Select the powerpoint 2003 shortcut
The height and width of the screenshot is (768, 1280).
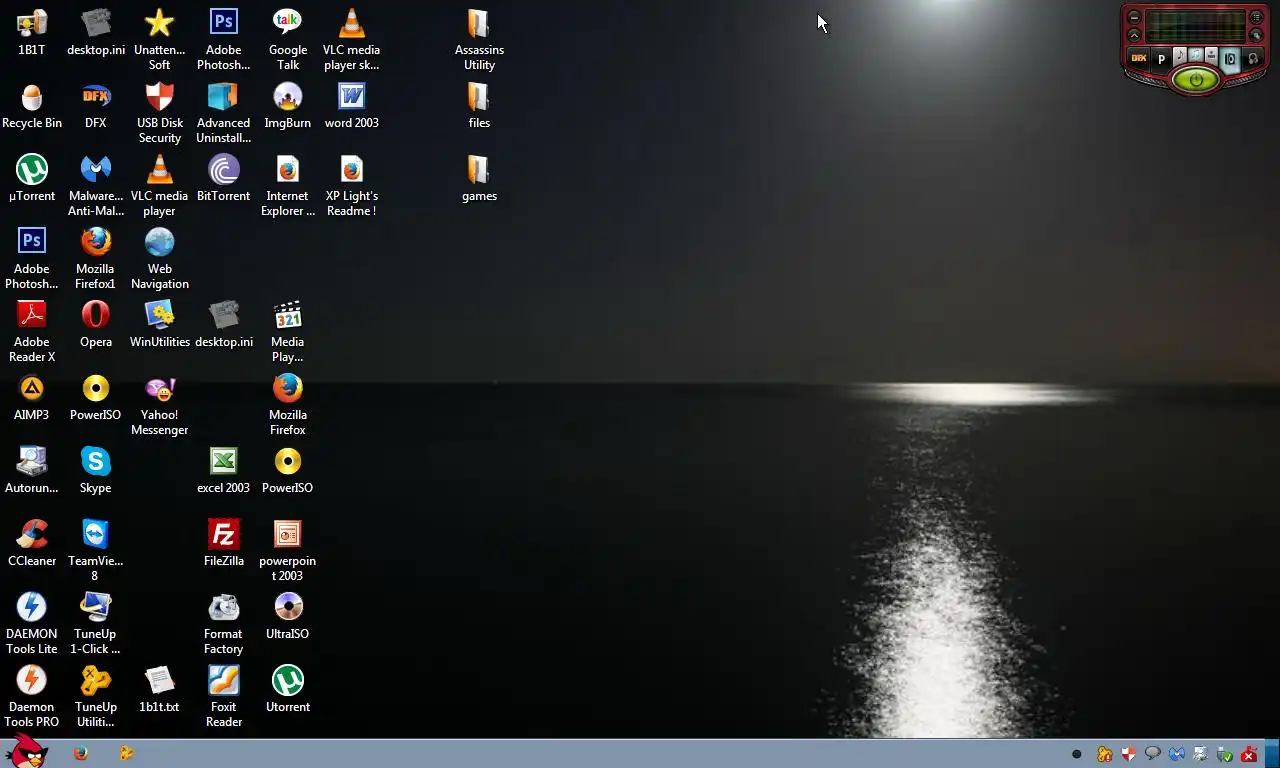pos(288,551)
